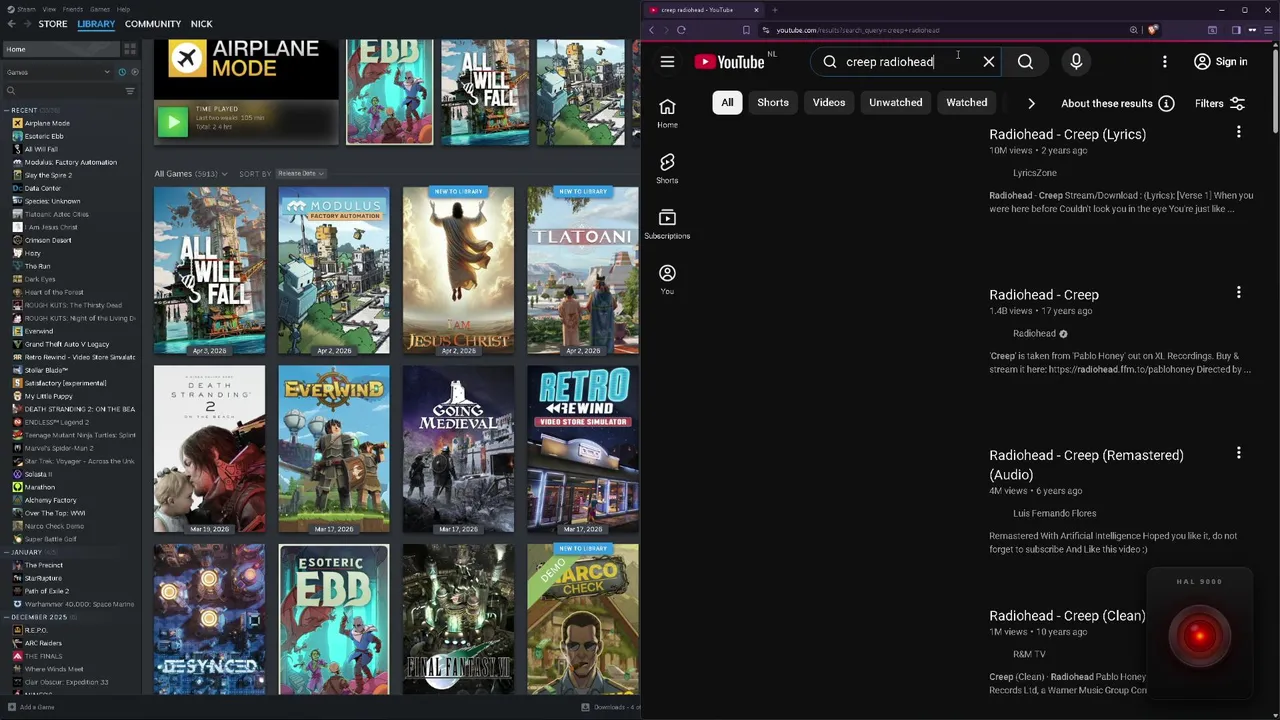Toggle the recent-activity clock filter in Steam

tap(122, 72)
